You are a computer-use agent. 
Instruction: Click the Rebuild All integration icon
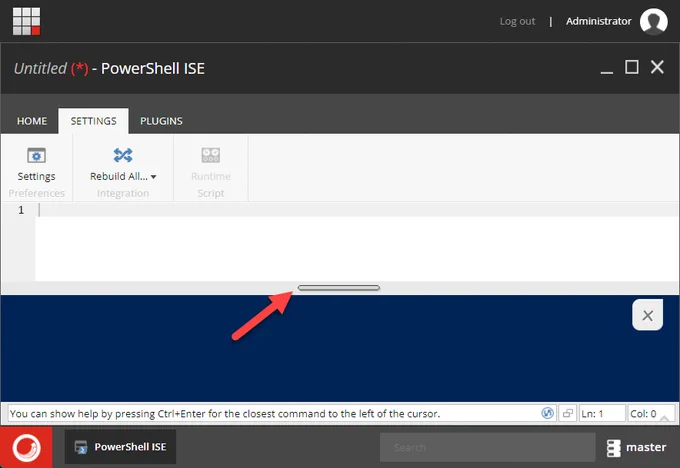point(123,155)
